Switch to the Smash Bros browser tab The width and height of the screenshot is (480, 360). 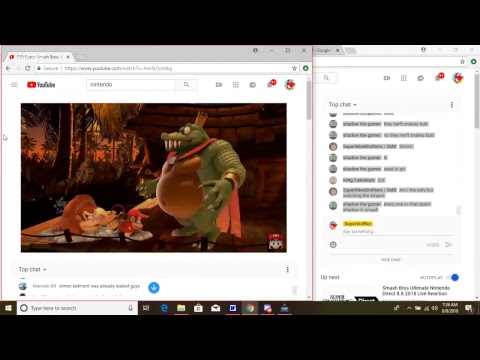coord(39,57)
